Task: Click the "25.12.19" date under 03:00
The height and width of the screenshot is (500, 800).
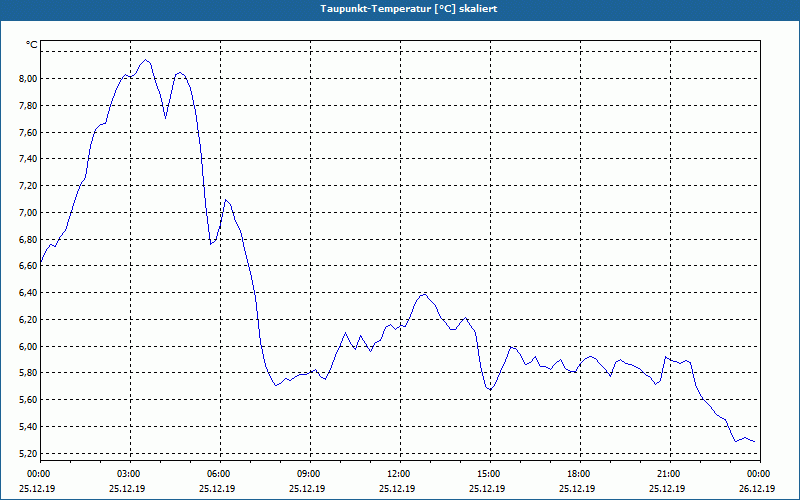Action: [x=127, y=488]
